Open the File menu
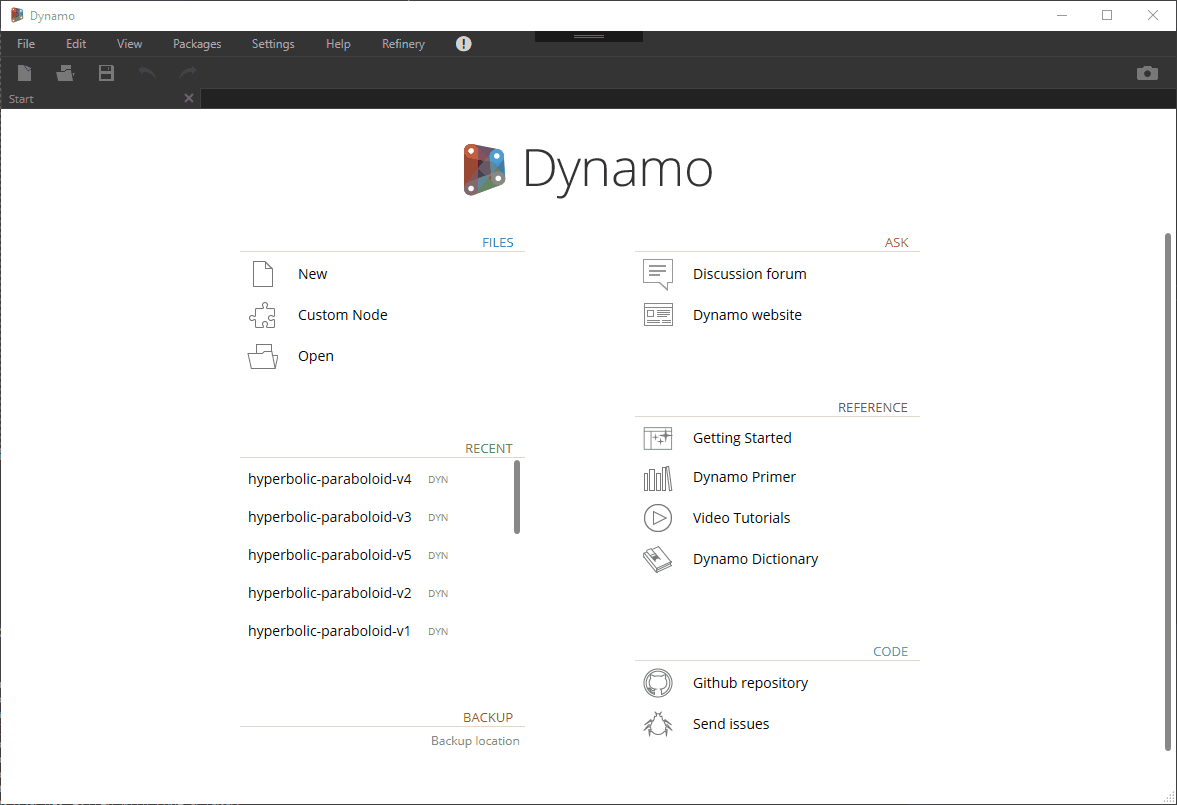 coord(26,44)
